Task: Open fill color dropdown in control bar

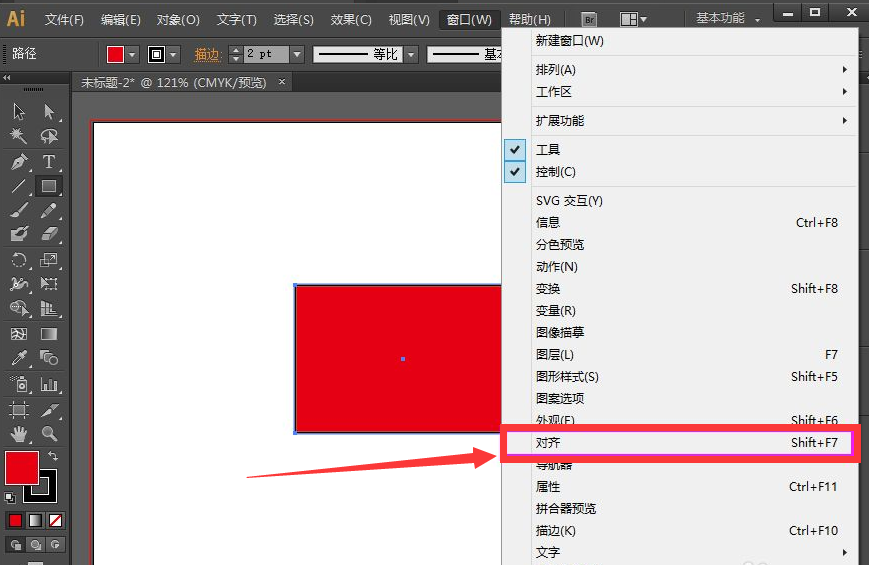Action: tap(132, 54)
